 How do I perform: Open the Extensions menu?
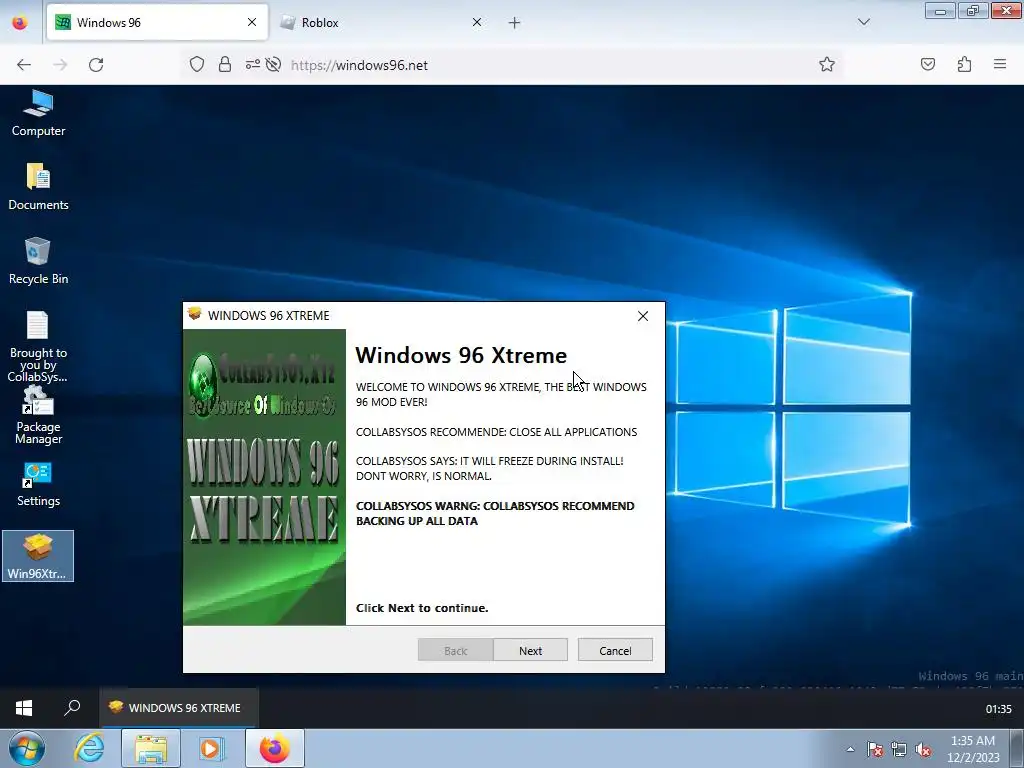[x=964, y=64]
